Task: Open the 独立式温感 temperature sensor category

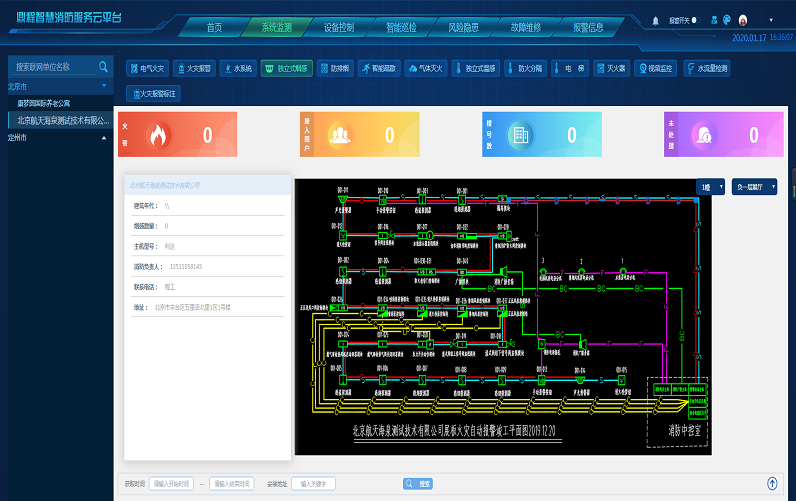Action: point(476,68)
